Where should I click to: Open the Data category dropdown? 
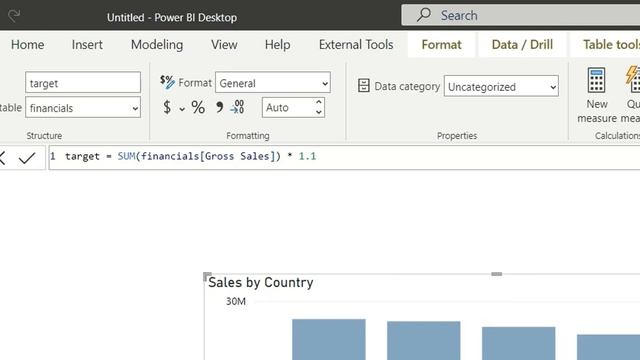[x=501, y=86]
